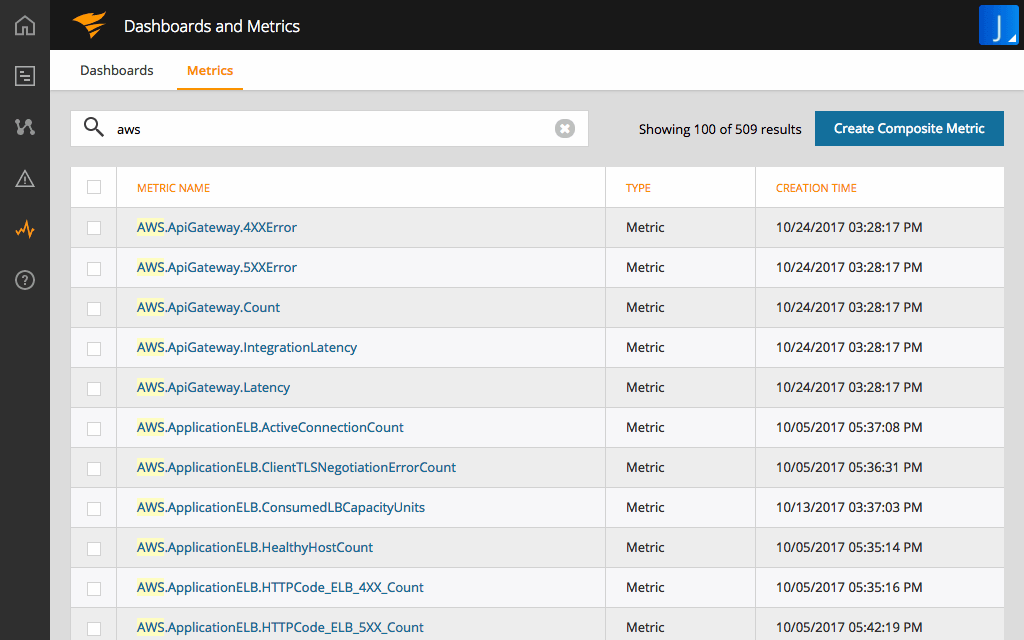This screenshot has height=640, width=1024.
Task: Click the search magnifying glass icon
Action: point(94,128)
